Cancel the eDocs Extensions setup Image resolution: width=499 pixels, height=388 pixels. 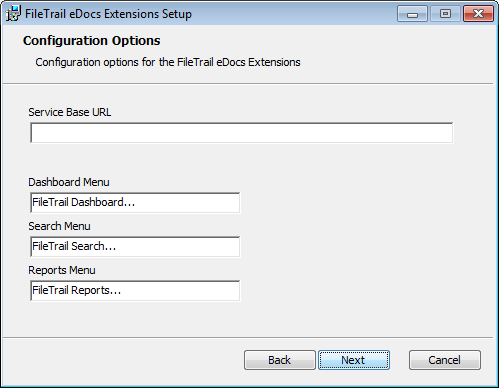445,360
